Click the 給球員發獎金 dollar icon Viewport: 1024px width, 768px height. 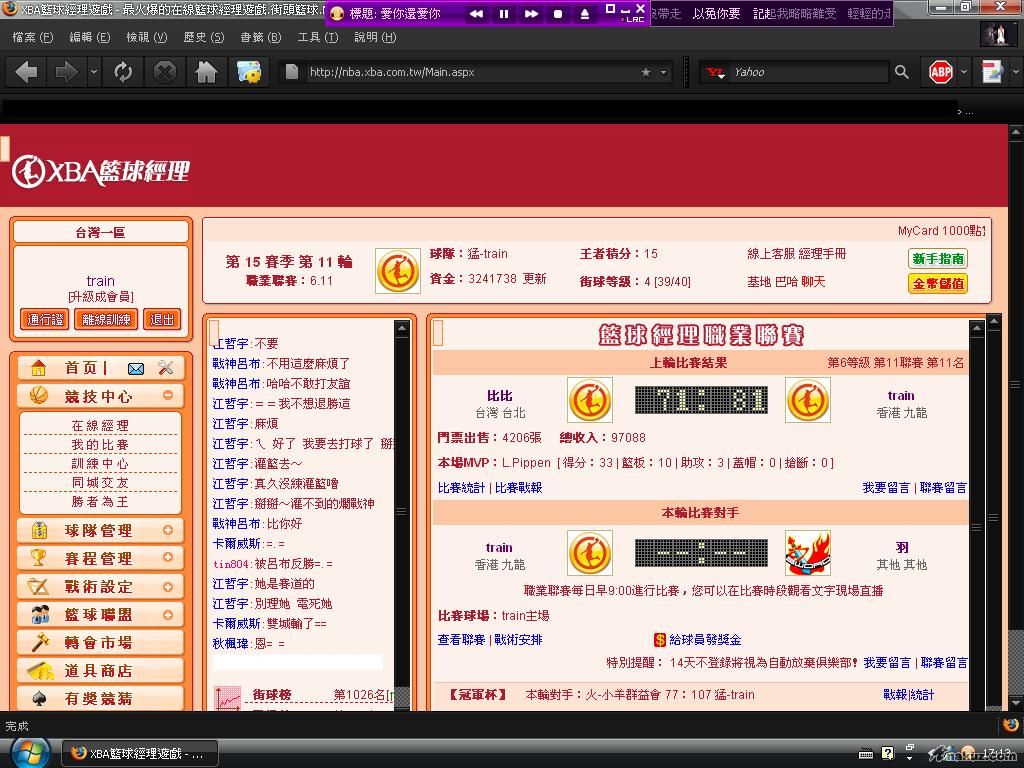660,640
